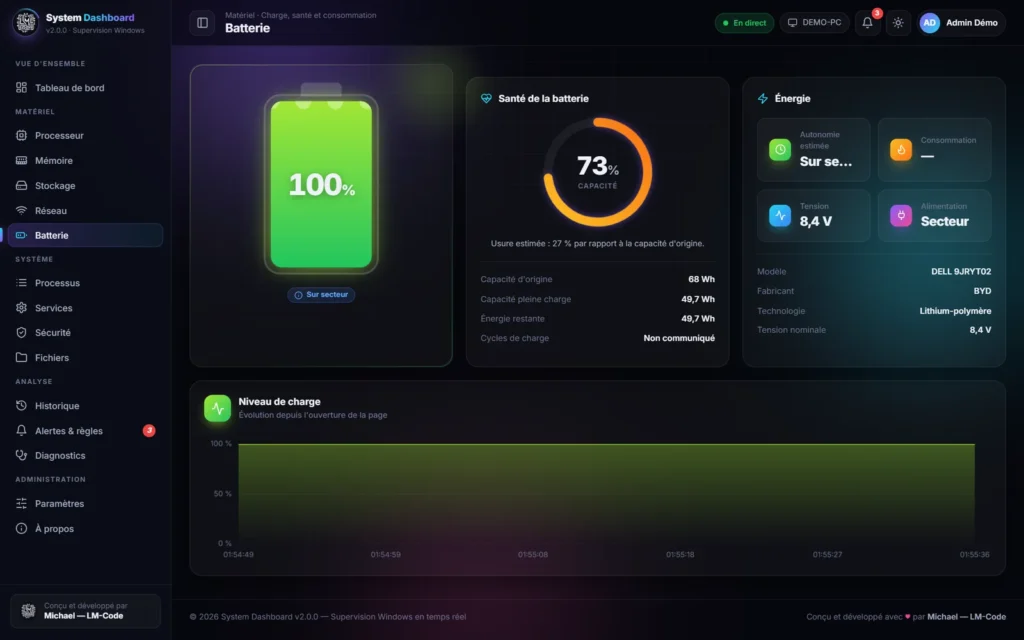Click the Sur secteur status pill
This screenshot has height=640, width=1024.
click(321, 295)
